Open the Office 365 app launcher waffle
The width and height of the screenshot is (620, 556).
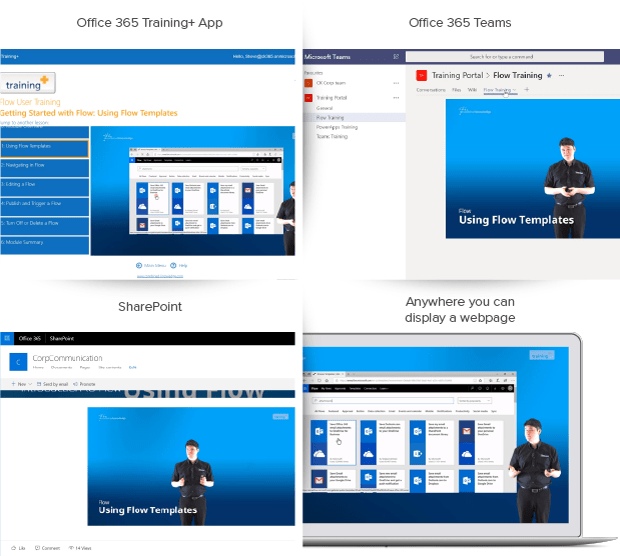click(7, 339)
